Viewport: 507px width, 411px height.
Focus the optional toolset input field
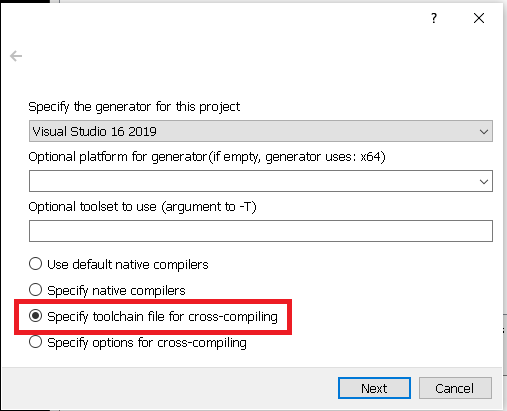(x=261, y=231)
